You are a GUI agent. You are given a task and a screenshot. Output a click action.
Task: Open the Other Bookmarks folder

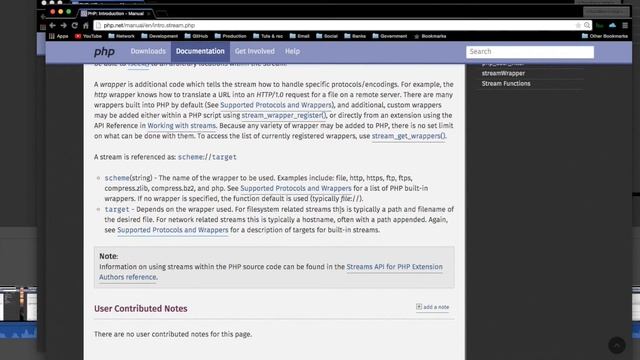[x=605, y=36]
